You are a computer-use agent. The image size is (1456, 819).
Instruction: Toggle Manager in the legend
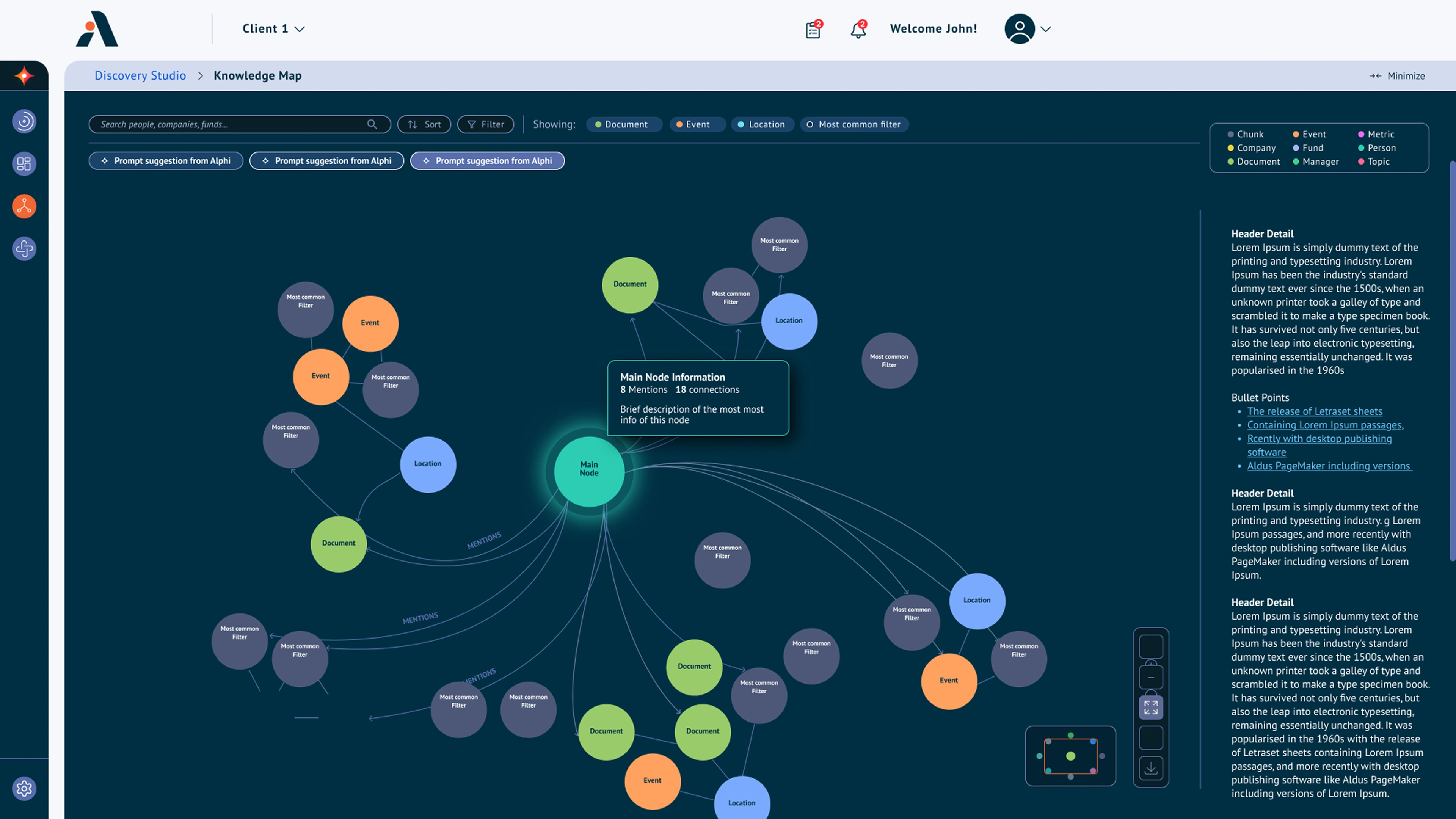(1316, 162)
